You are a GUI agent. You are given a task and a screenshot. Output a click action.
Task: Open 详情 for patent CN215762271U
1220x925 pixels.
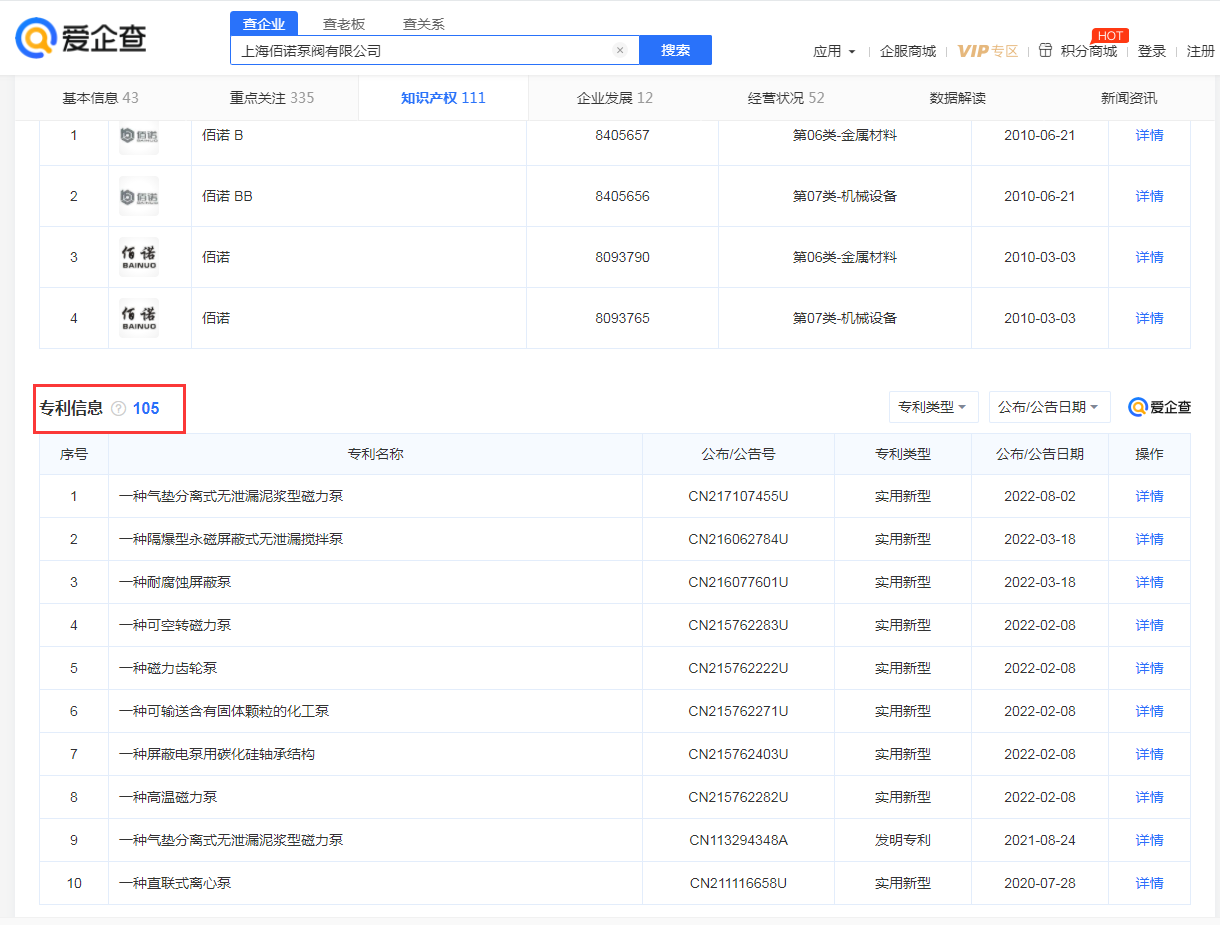1150,711
